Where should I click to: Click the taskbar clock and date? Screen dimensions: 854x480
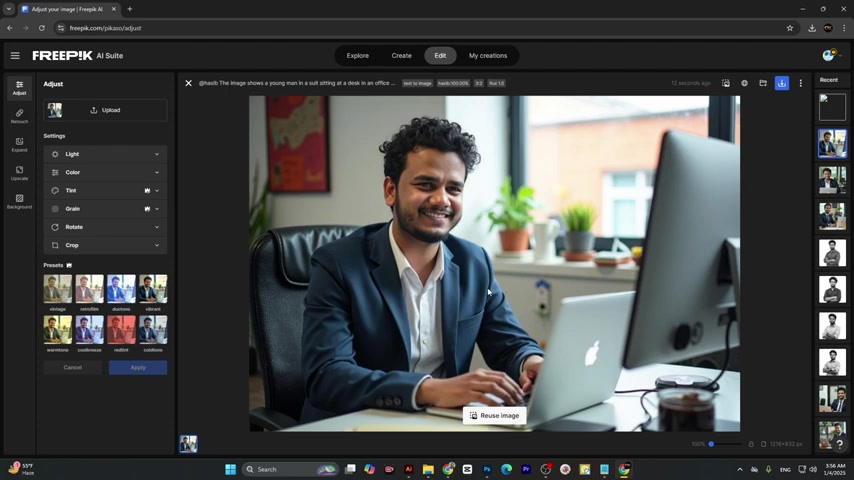(835, 469)
